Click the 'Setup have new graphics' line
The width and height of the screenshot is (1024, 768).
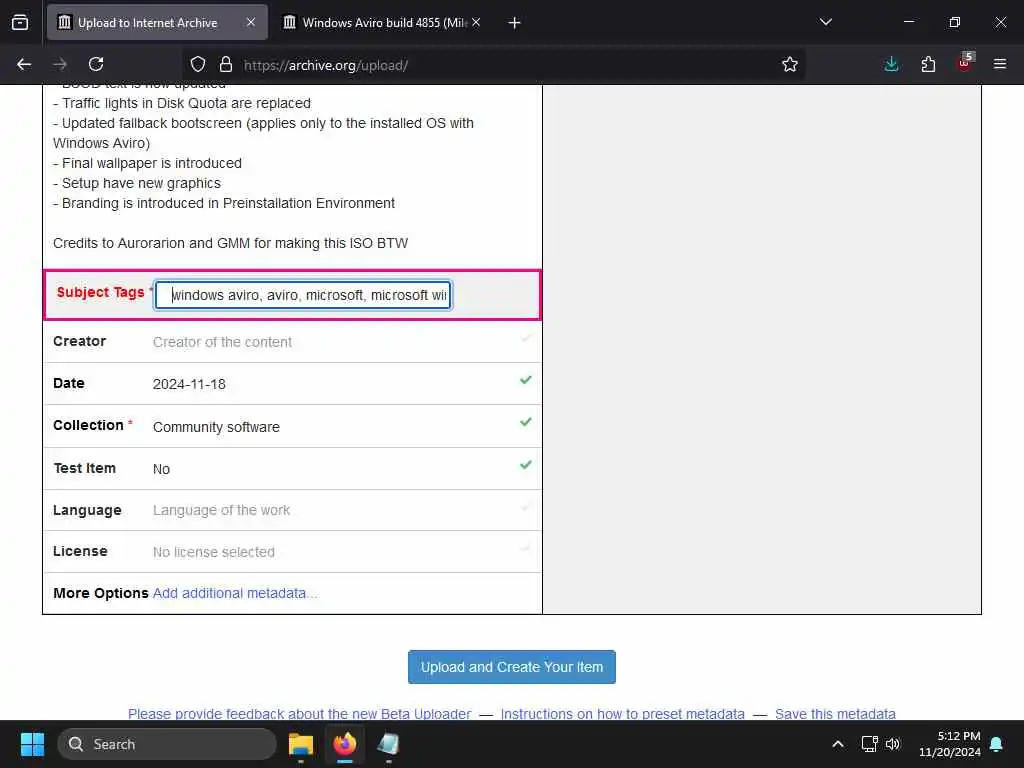pyautogui.click(x=137, y=184)
